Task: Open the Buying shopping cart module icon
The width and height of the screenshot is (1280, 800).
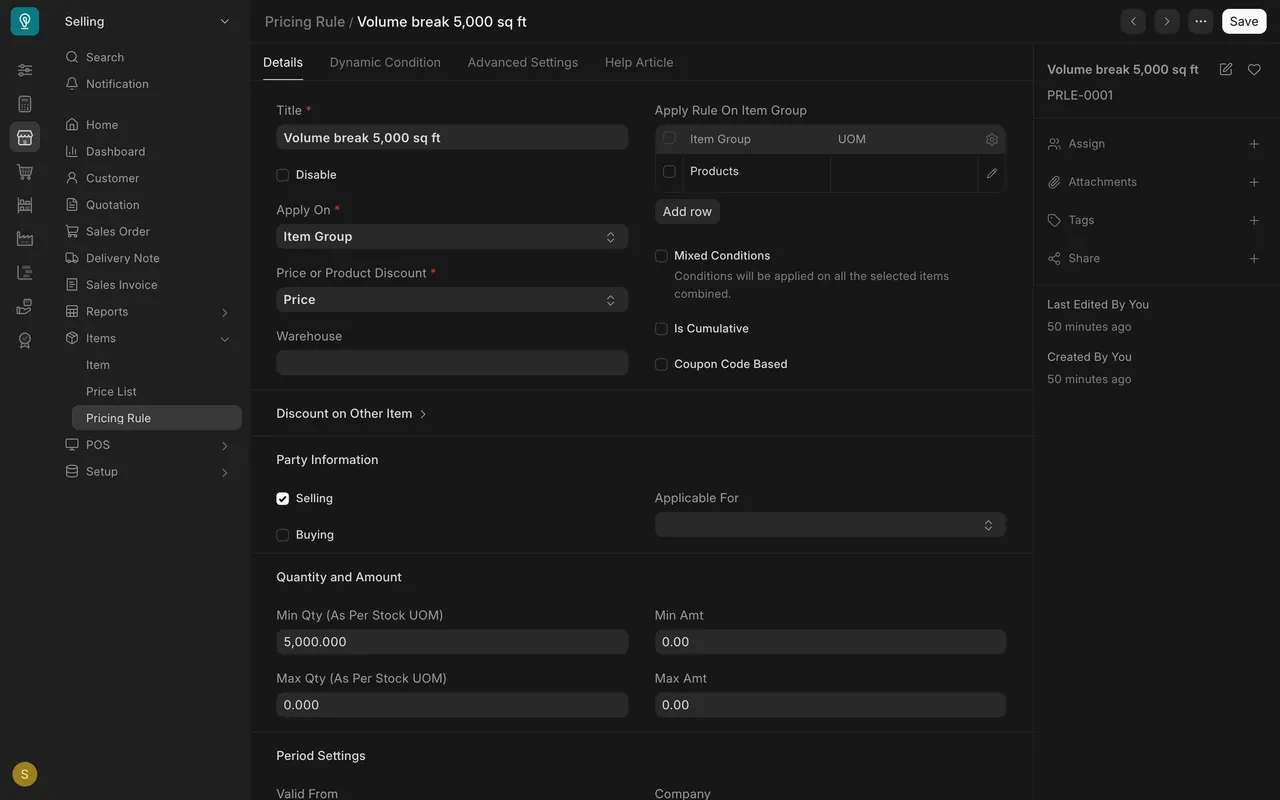Action: point(25,172)
